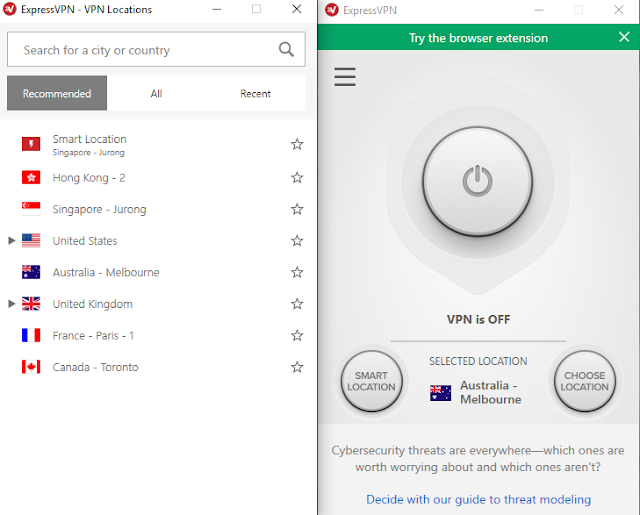Viewport: 640px width, 515px height.
Task: Select United Kingdom from the list
Action: tap(93, 304)
